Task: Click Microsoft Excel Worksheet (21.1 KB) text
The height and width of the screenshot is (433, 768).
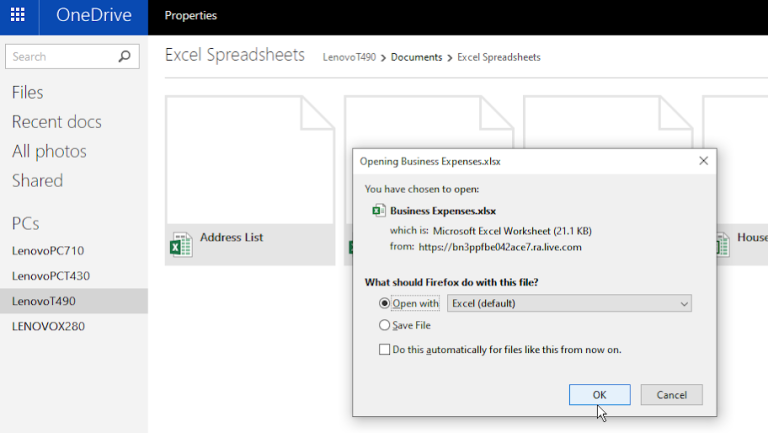Action: click(512, 231)
